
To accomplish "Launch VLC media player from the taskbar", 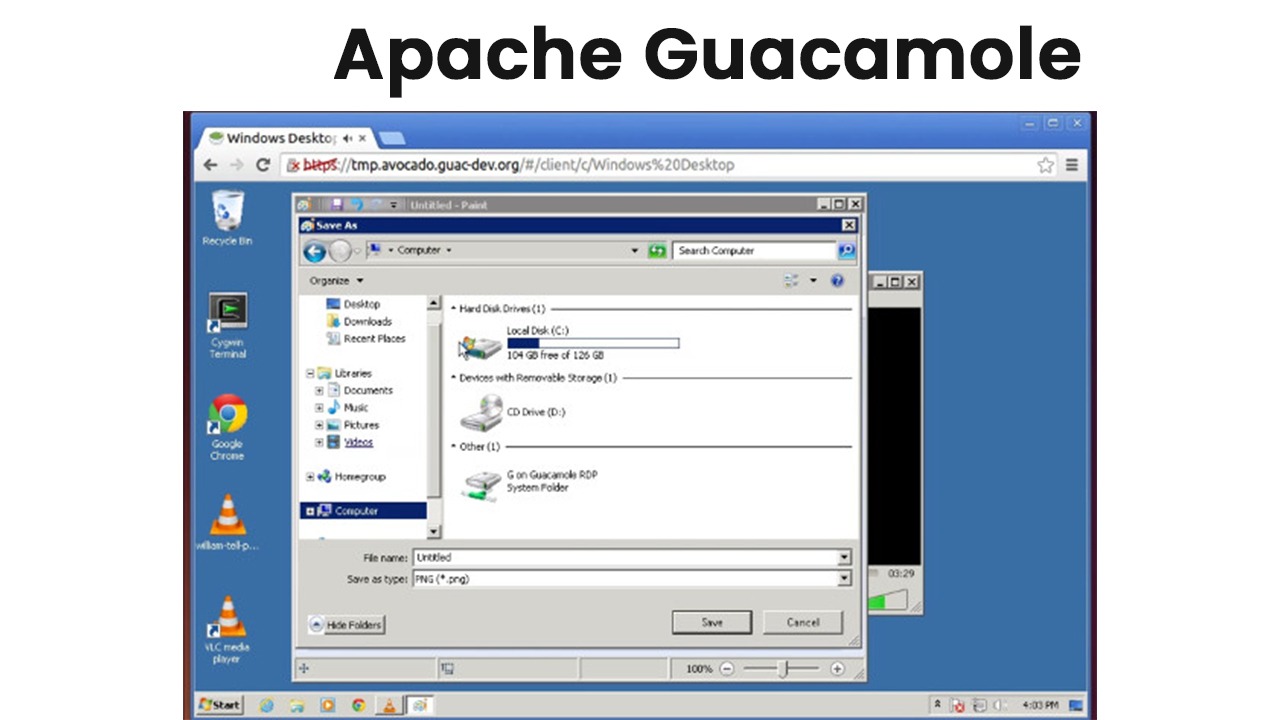I will 389,704.
